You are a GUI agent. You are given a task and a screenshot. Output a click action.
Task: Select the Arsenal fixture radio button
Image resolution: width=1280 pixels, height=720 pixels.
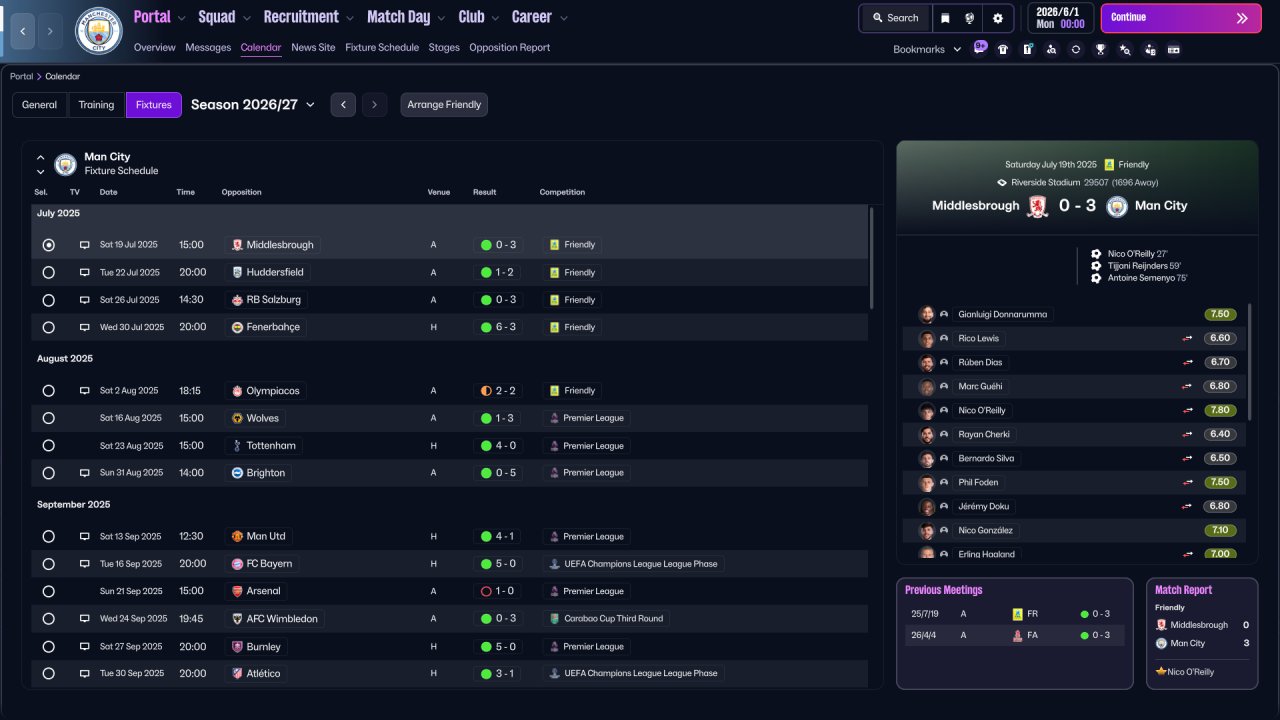[x=48, y=591]
